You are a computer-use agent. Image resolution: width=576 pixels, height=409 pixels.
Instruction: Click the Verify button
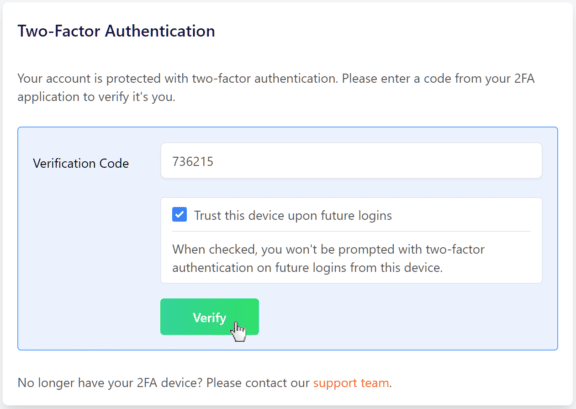[x=209, y=317]
